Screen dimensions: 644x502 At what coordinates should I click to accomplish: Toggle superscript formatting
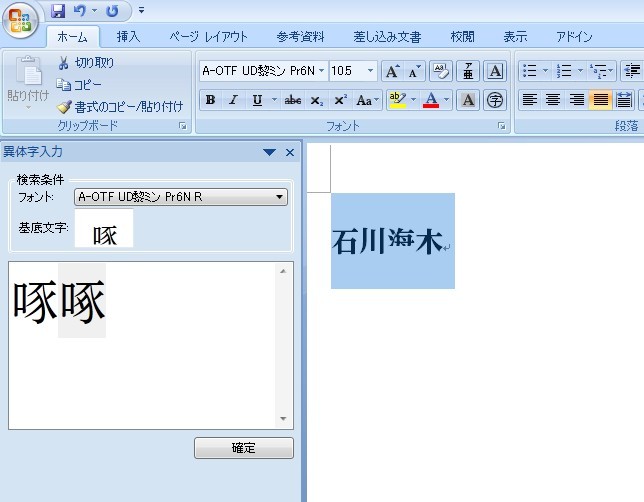click(x=340, y=100)
